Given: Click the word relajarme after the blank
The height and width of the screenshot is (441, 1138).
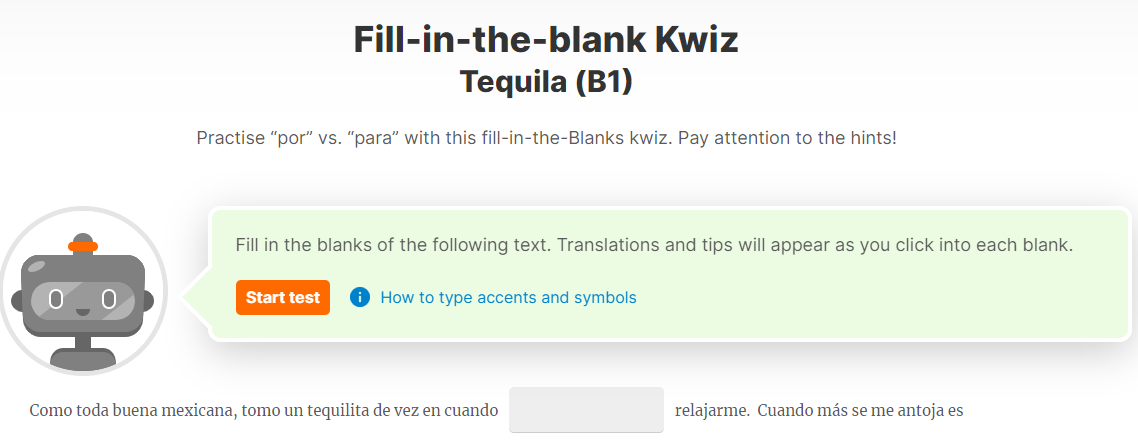Looking at the screenshot, I should tap(711, 411).
